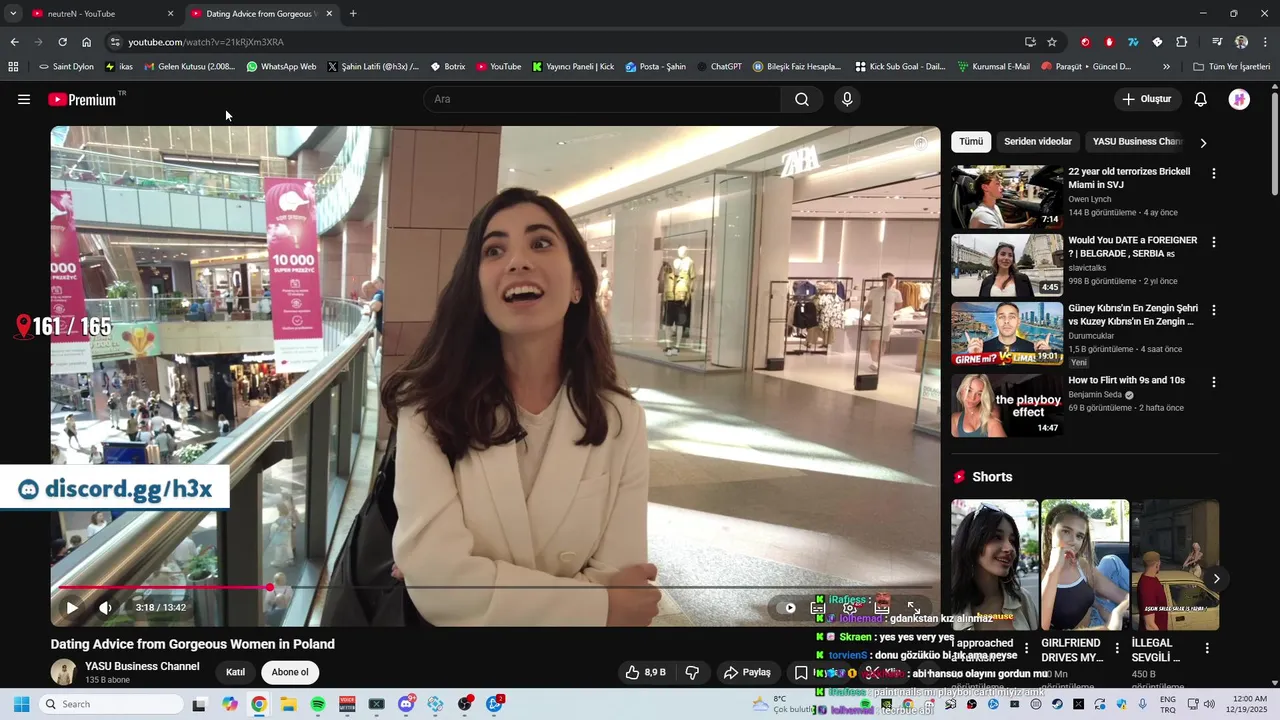This screenshot has height=720, width=1280.
Task: Open How to Flirt with 9s video
Action: click(1007, 405)
